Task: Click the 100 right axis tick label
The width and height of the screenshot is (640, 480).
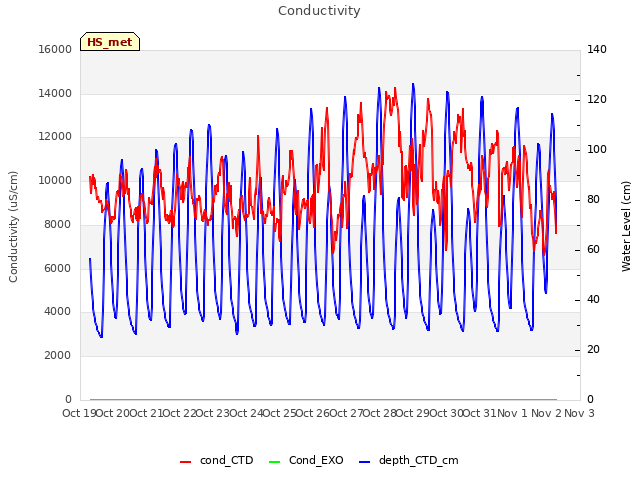Action: [597, 150]
